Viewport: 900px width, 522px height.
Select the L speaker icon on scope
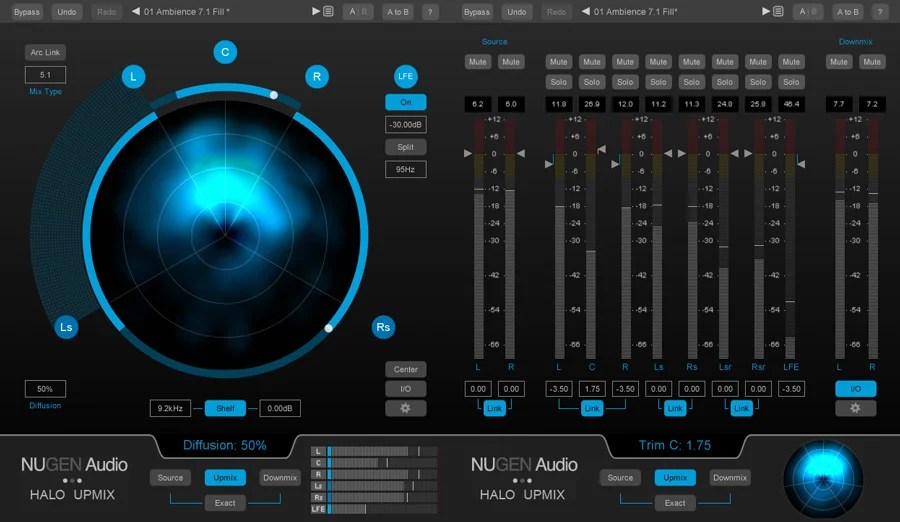click(x=133, y=76)
